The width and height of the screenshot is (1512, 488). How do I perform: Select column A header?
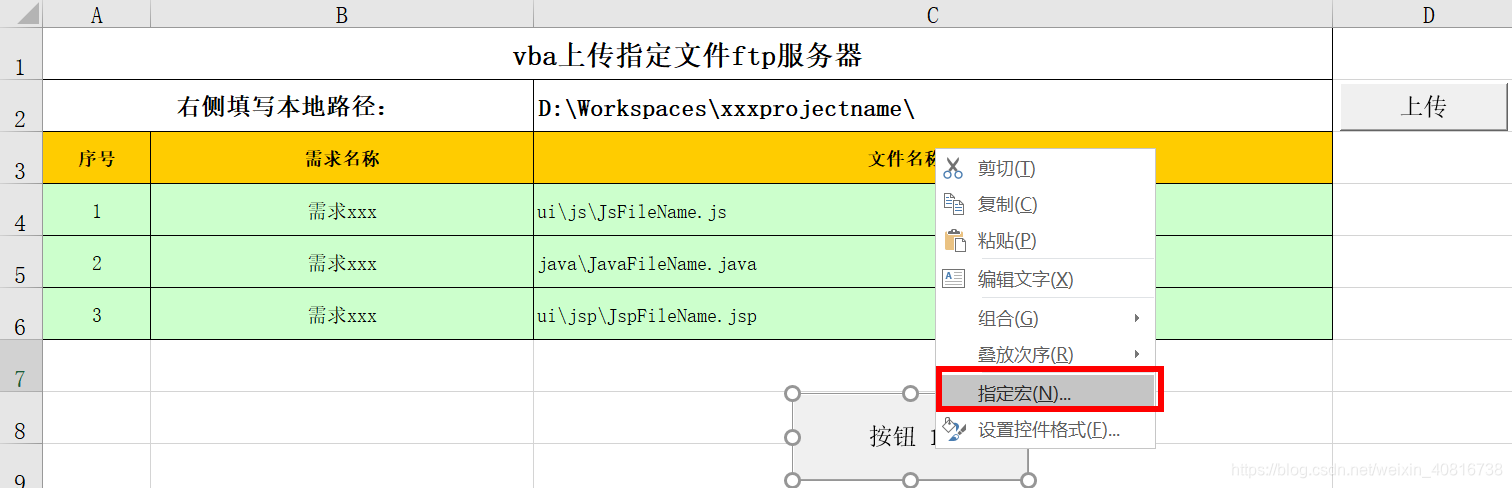pos(97,14)
